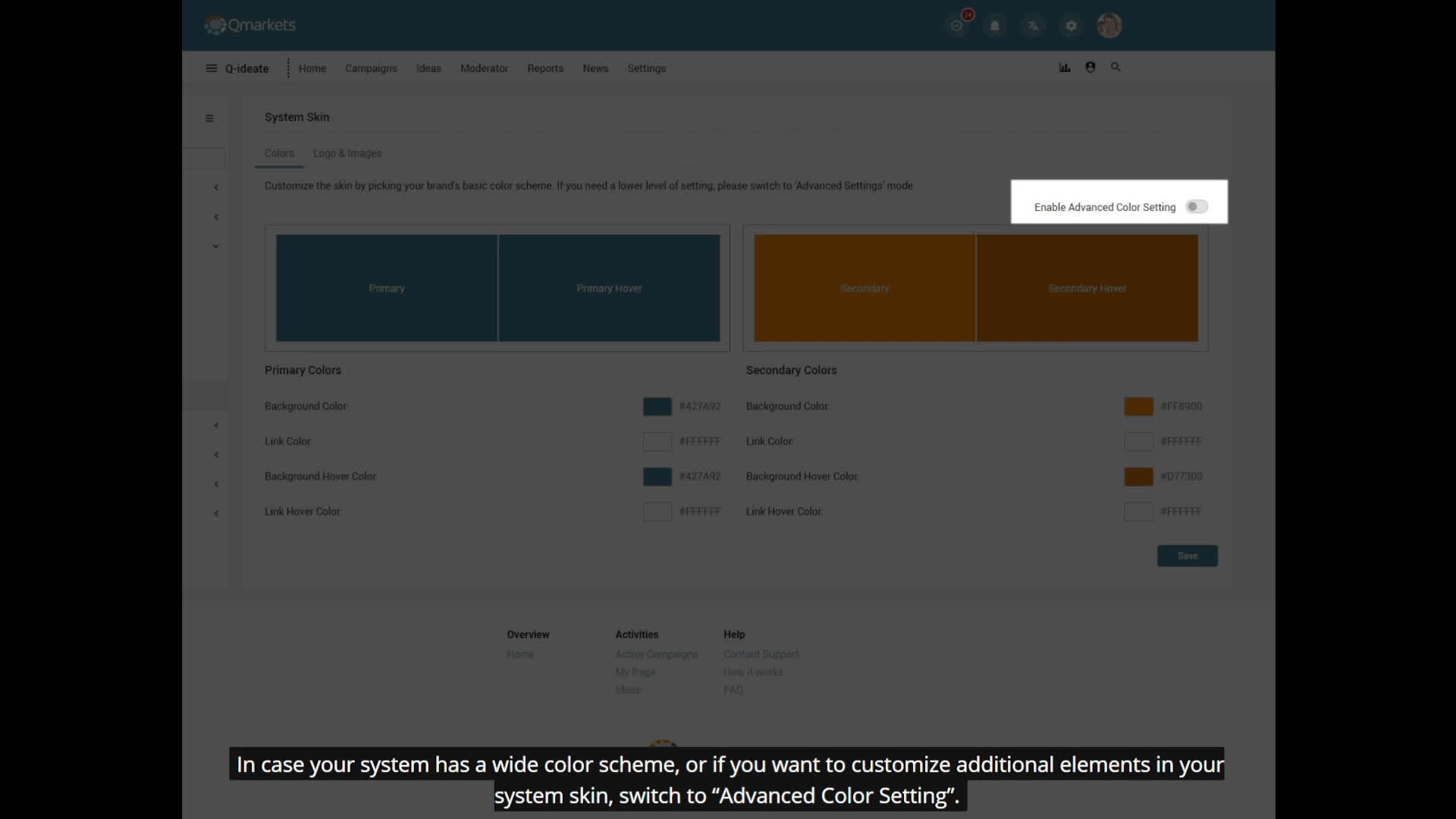Open the Reports menu item

pos(545,68)
